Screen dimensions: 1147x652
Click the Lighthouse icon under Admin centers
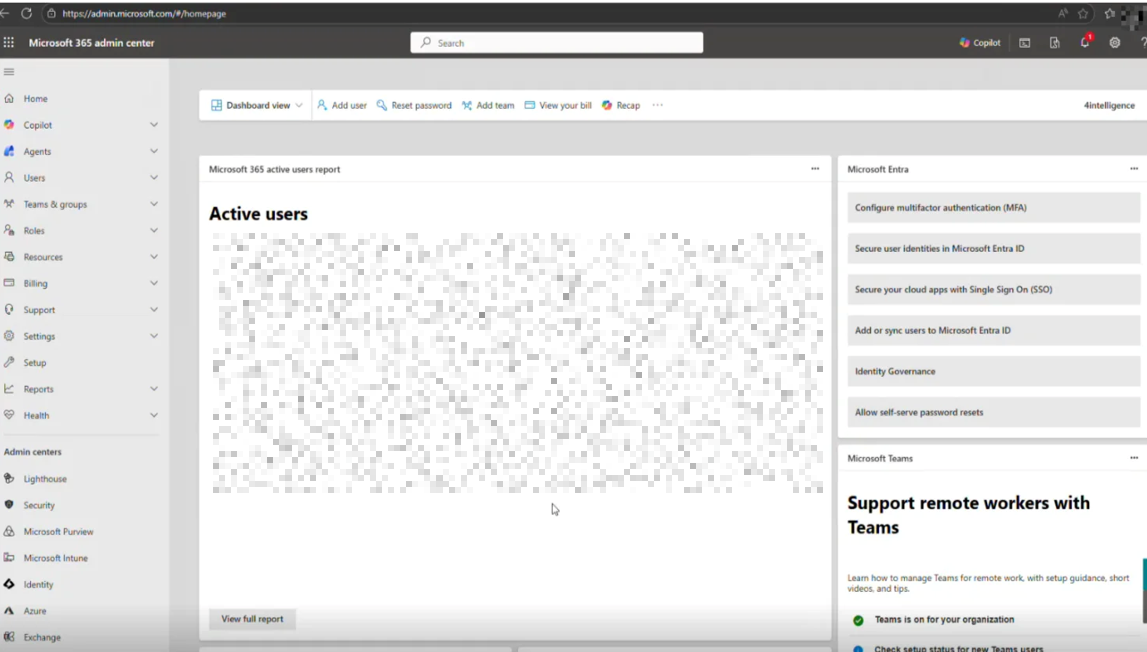coord(9,479)
